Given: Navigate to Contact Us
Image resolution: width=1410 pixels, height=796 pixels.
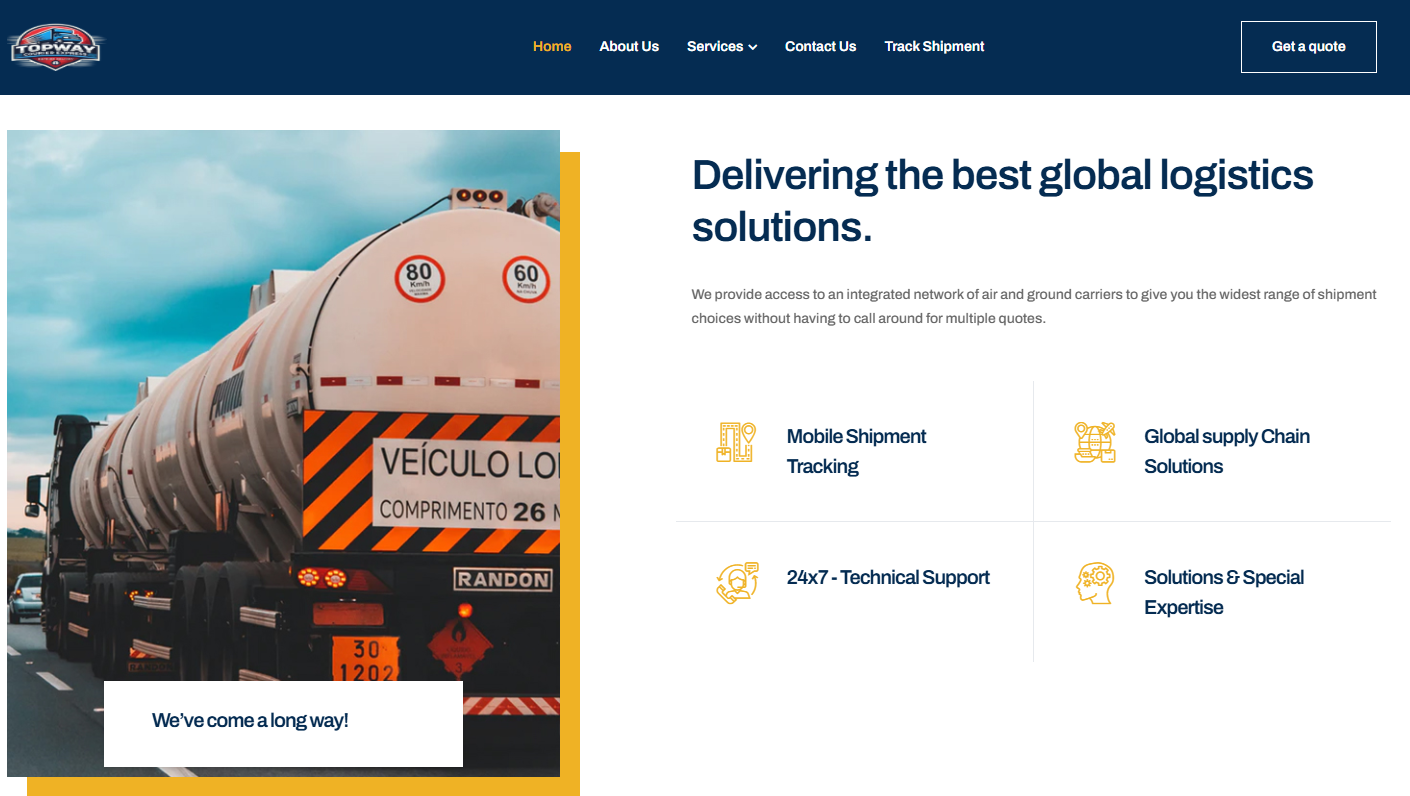Looking at the screenshot, I should tap(820, 46).
